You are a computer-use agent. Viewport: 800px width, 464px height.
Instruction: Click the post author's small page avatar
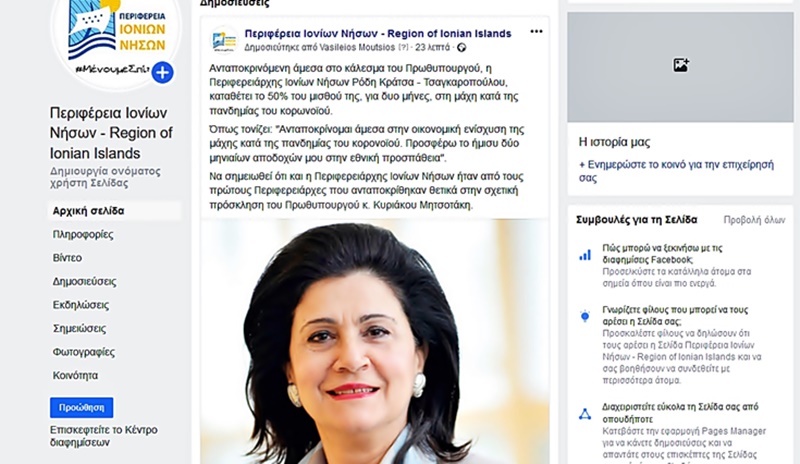pos(223,40)
